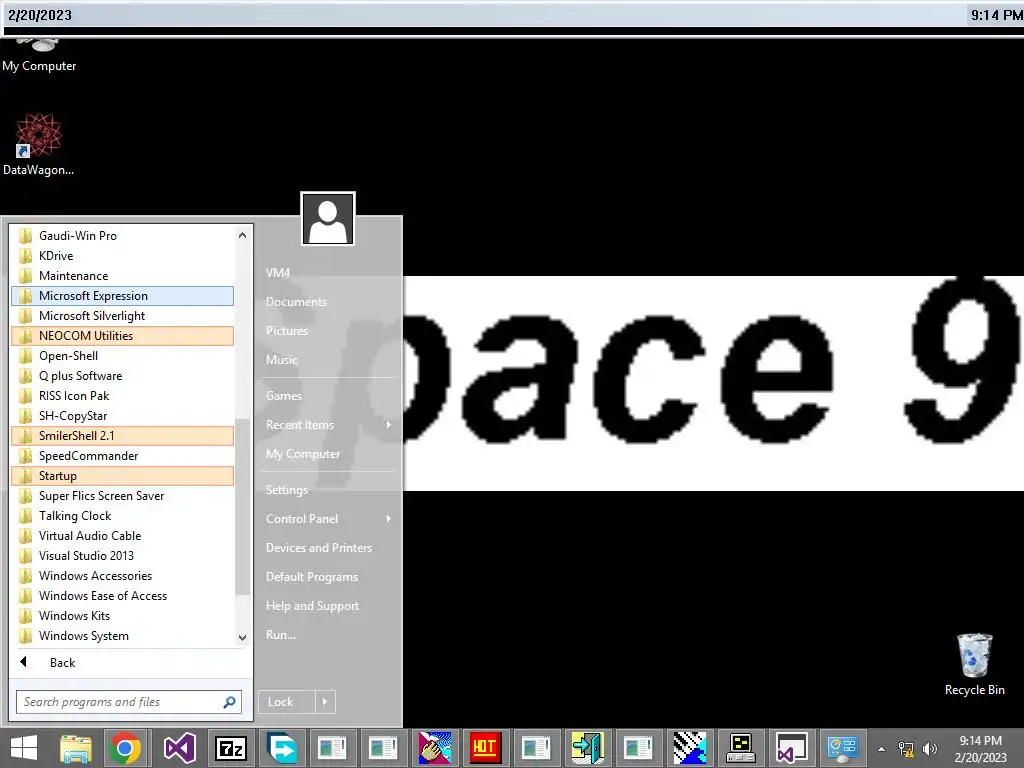Image resolution: width=1024 pixels, height=768 pixels.
Task: Expand the Visual Studio 2013 folder
Action: (x=123, y=556)
